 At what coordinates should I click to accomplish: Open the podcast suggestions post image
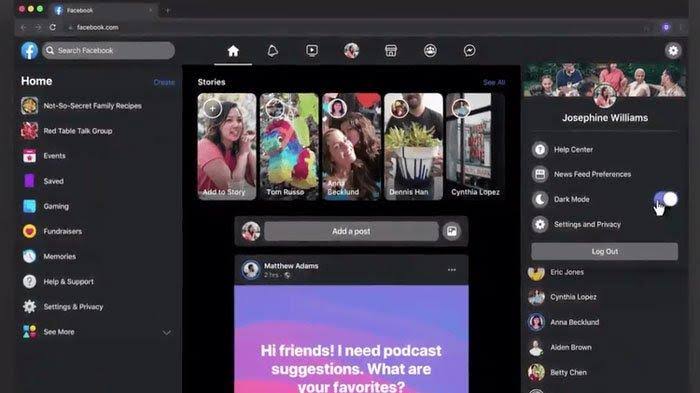[x=351, y=339]
